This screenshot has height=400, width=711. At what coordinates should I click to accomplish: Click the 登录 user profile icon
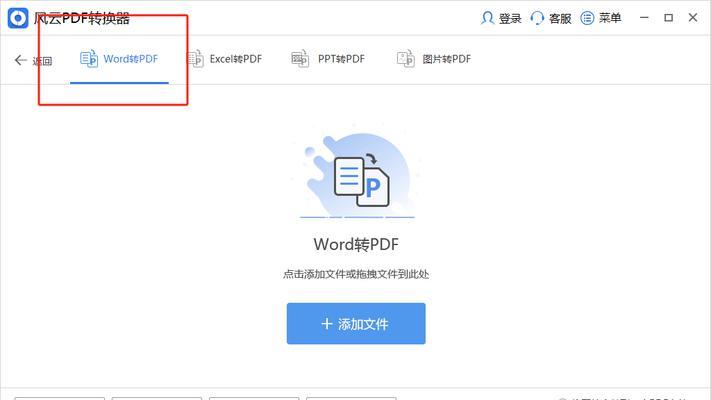pos(487,18)
